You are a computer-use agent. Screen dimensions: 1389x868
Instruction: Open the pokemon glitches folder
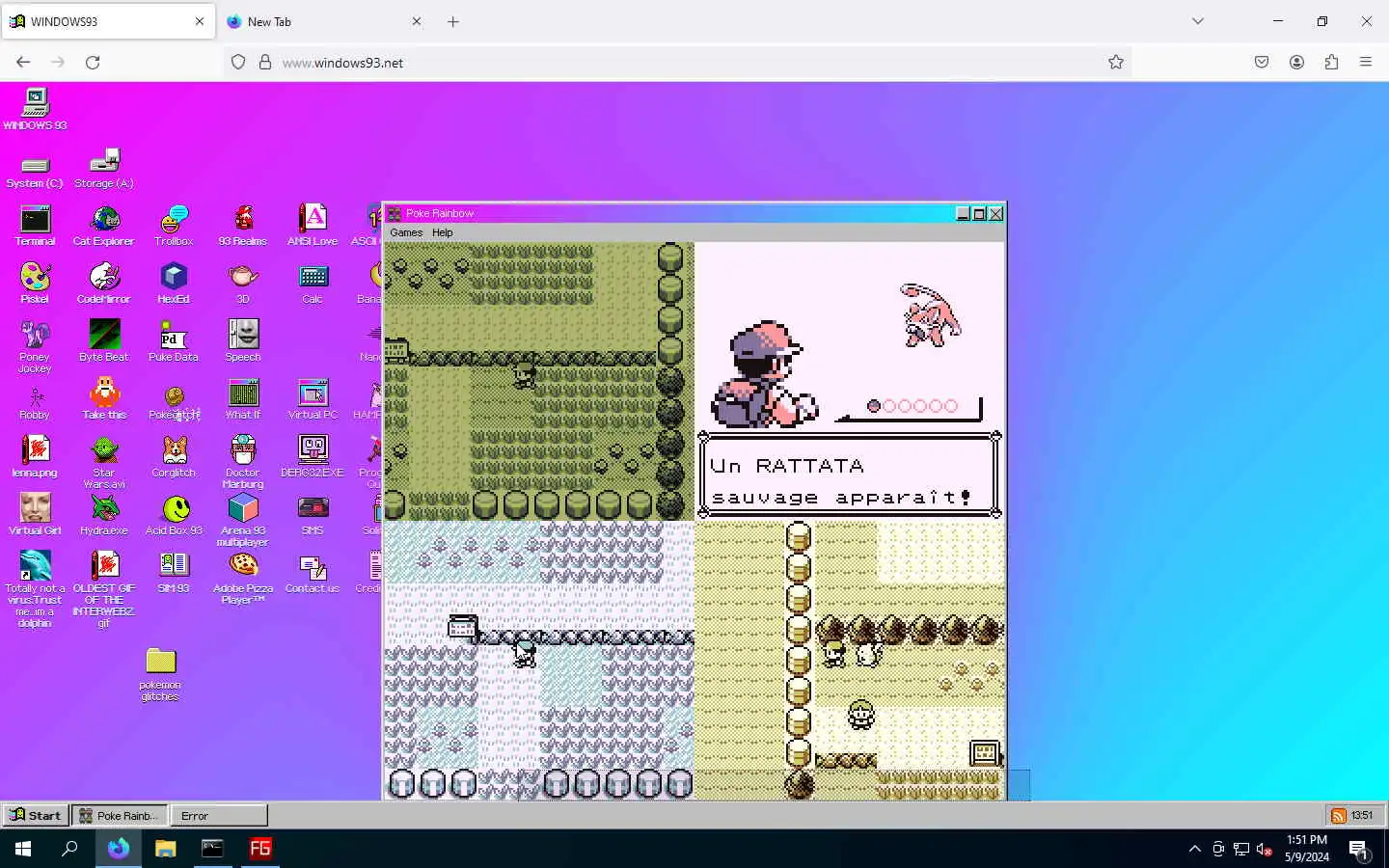[160, 675]
